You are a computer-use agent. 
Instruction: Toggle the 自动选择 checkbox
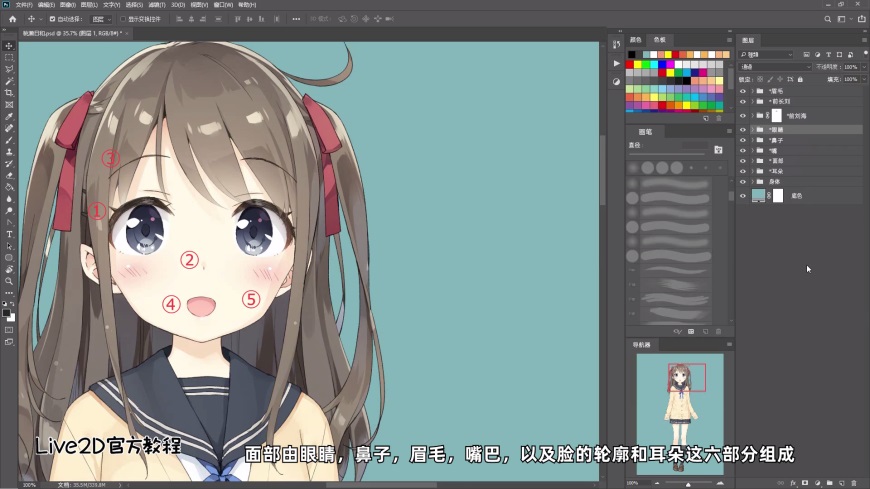(52, 19)
